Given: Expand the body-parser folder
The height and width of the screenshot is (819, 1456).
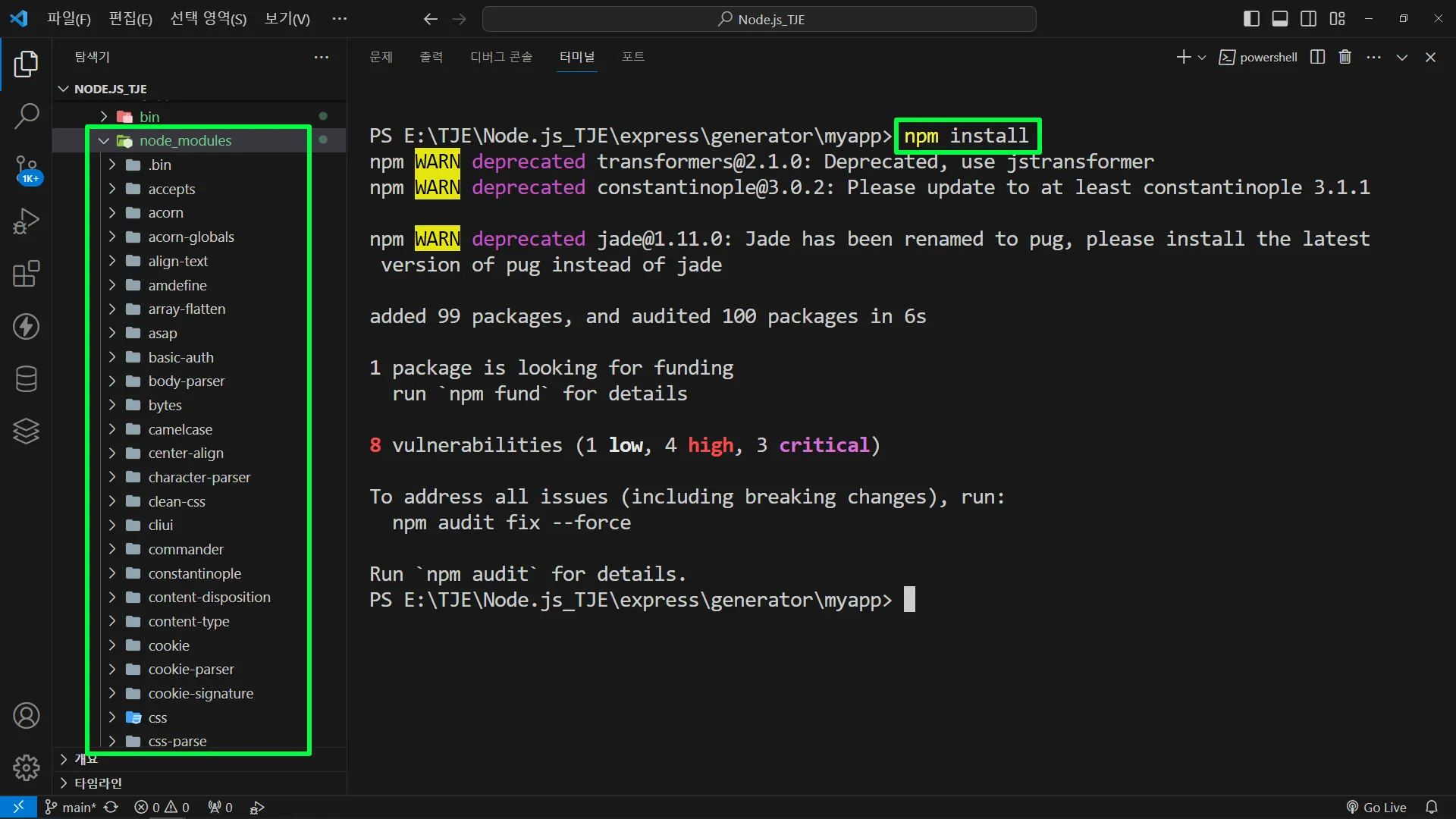Looking at the screenshot, I should coord(187,381).
